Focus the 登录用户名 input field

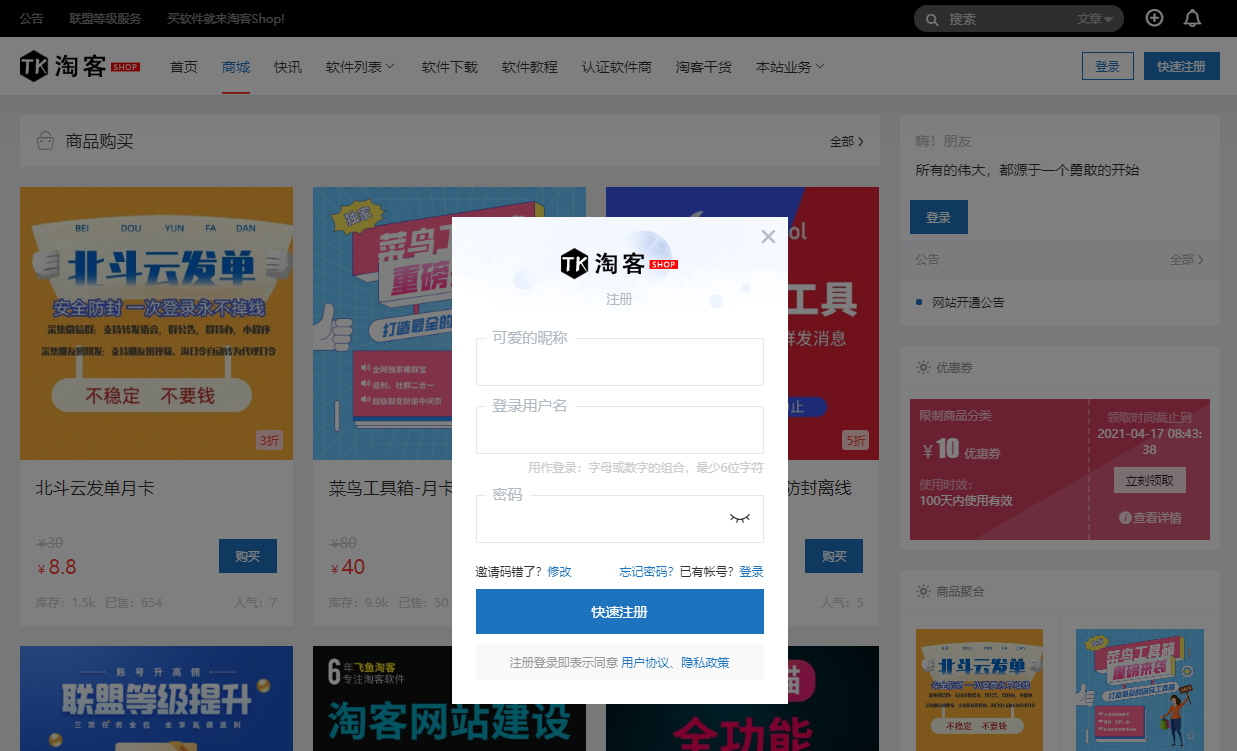pos(620,430)
